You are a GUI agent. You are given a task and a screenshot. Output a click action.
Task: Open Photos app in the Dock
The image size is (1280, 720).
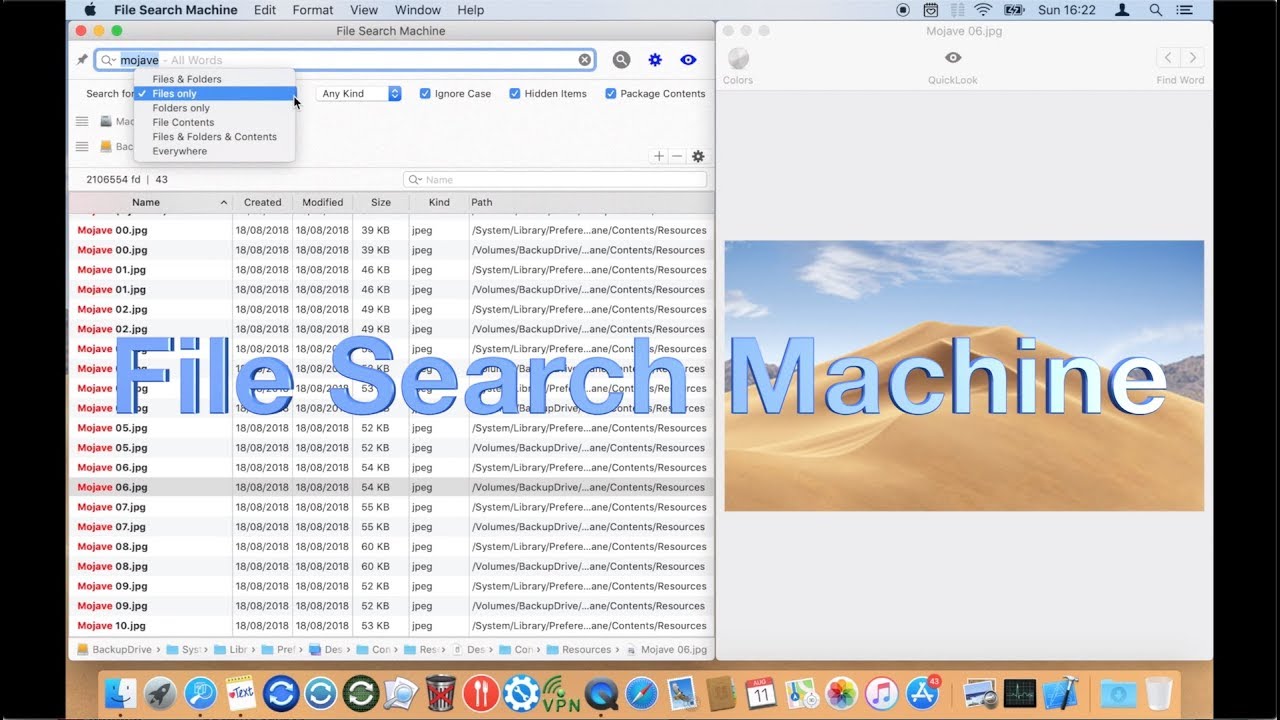(x=841, y=693)
